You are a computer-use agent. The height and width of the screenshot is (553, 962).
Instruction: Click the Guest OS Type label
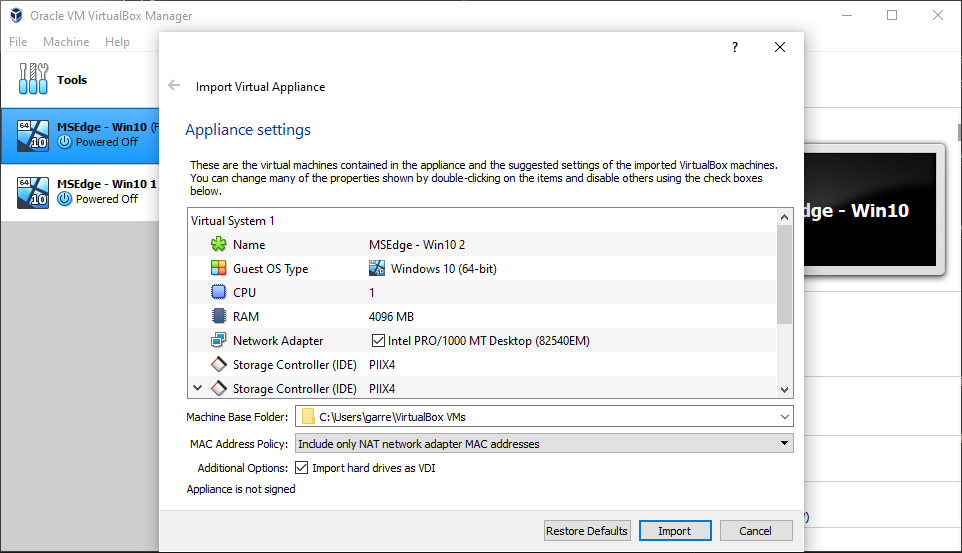click(x=271, y=269)
